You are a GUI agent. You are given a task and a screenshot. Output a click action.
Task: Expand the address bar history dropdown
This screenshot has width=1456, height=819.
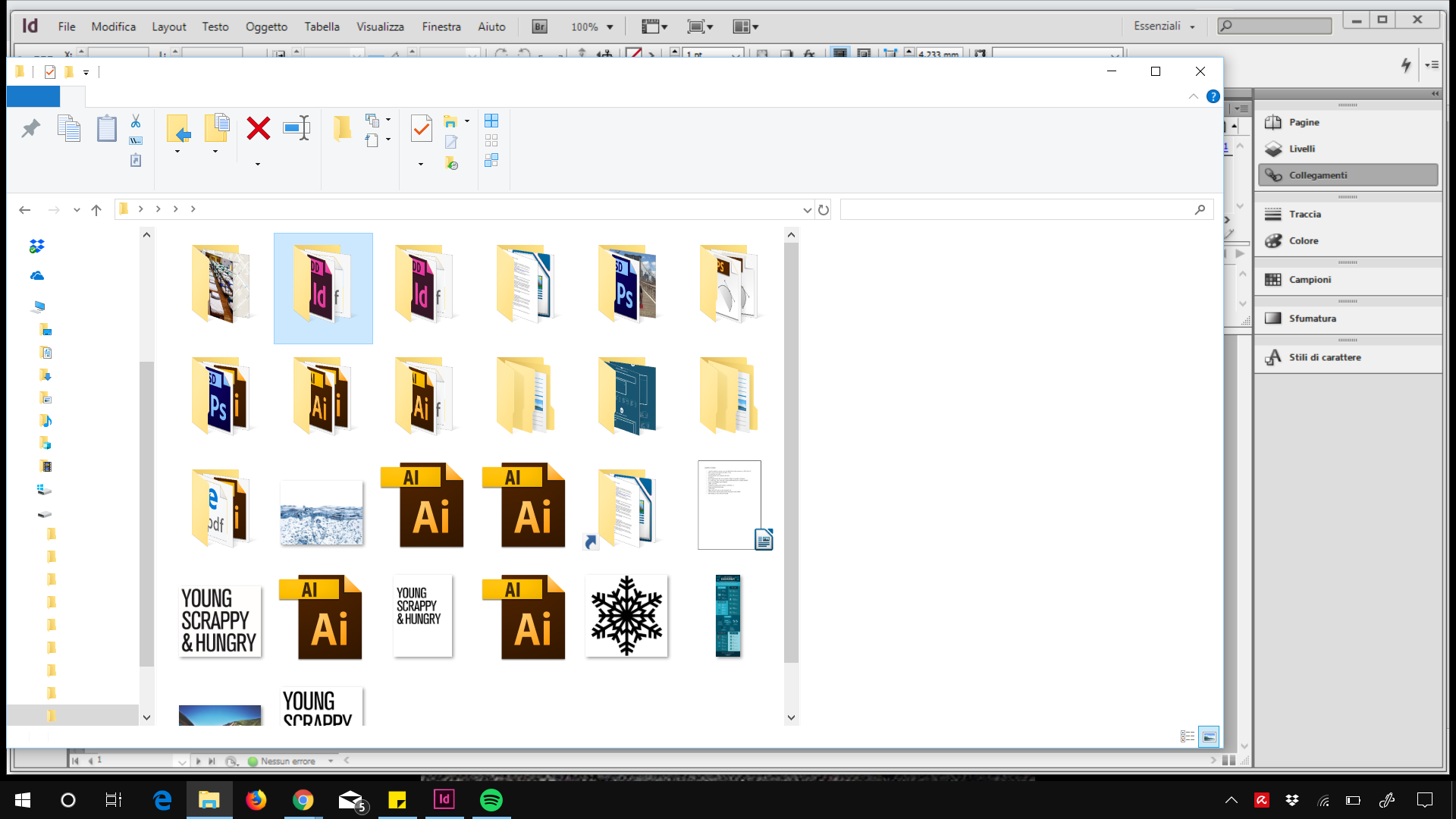[x=807, y=210]
